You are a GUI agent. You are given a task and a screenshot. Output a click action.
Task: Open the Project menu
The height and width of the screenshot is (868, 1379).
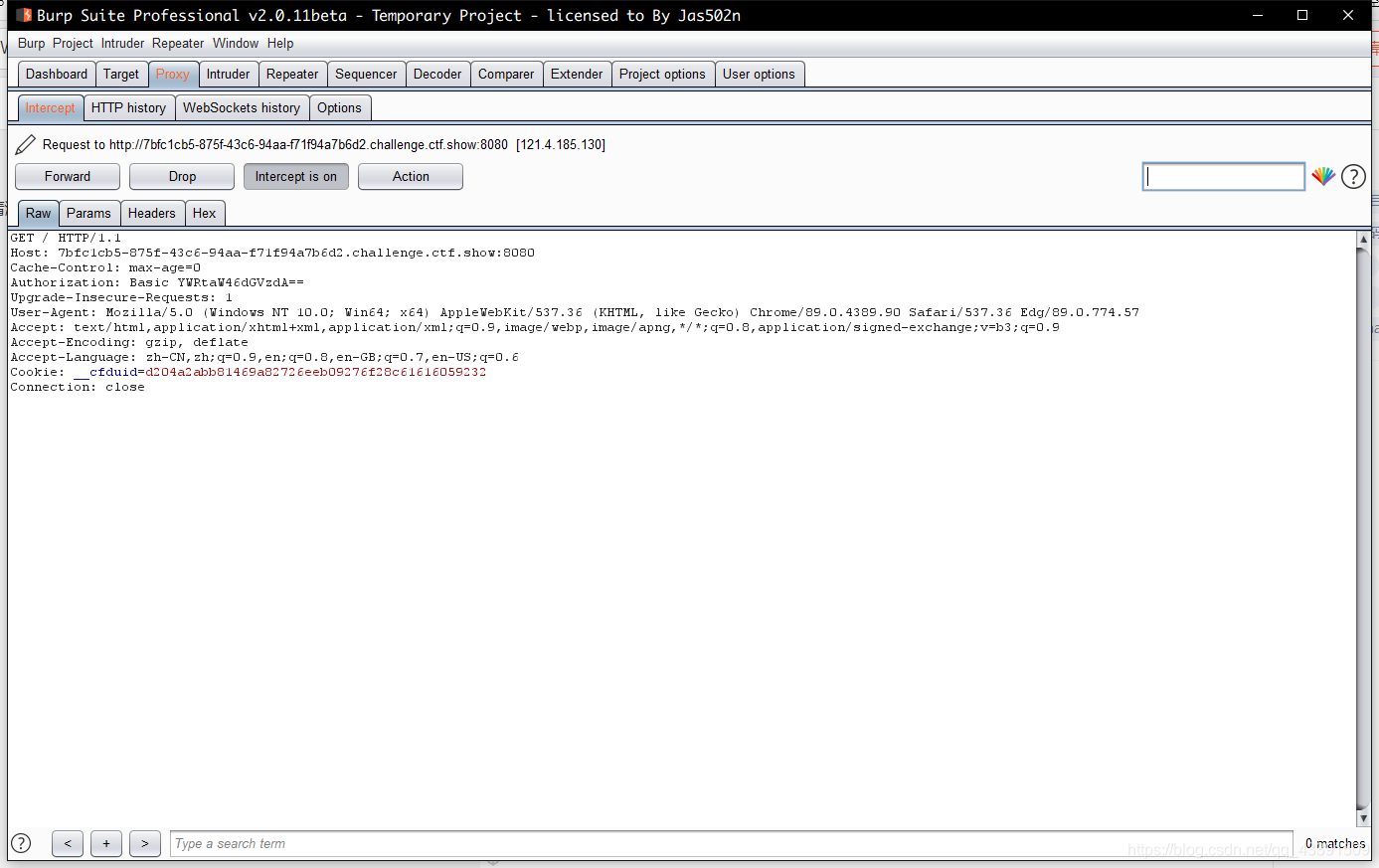[73, 43]
